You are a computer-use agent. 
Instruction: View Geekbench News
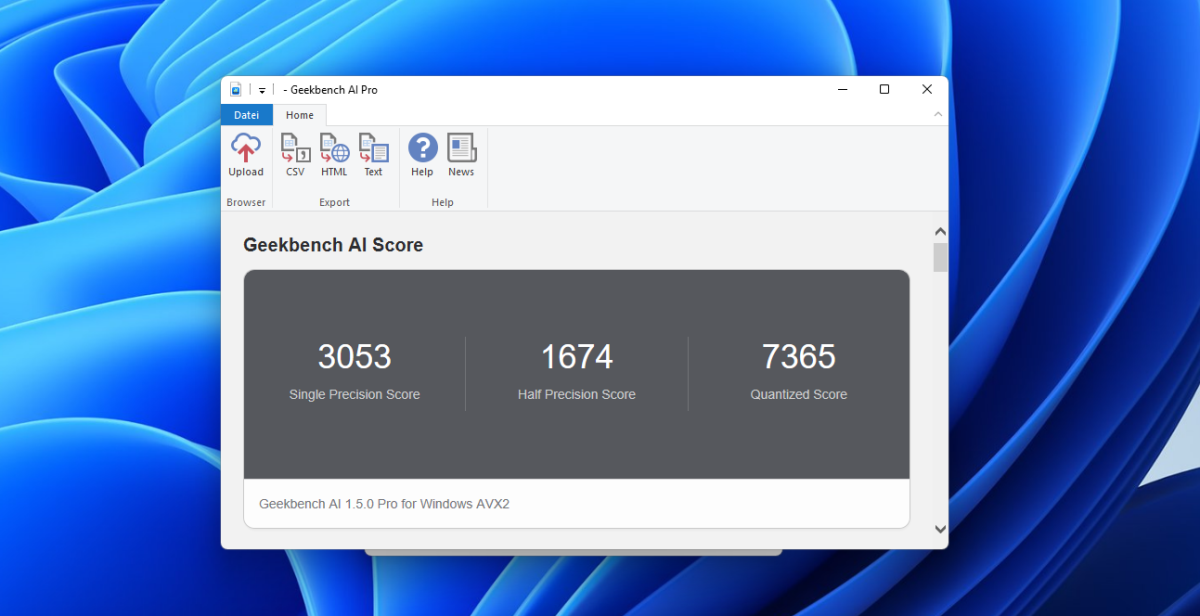click(461, 155)
